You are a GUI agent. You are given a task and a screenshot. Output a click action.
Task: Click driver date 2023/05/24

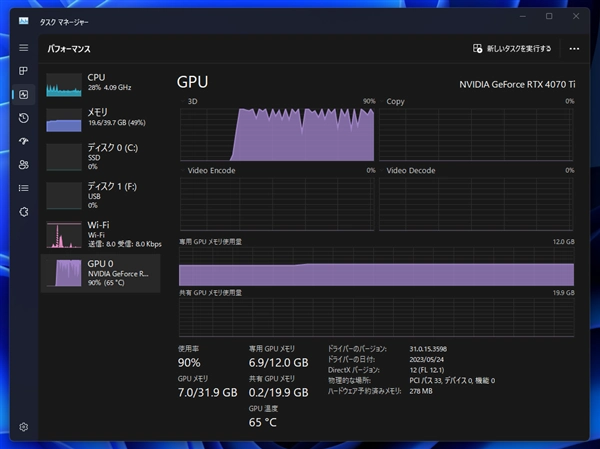point(427,359)
